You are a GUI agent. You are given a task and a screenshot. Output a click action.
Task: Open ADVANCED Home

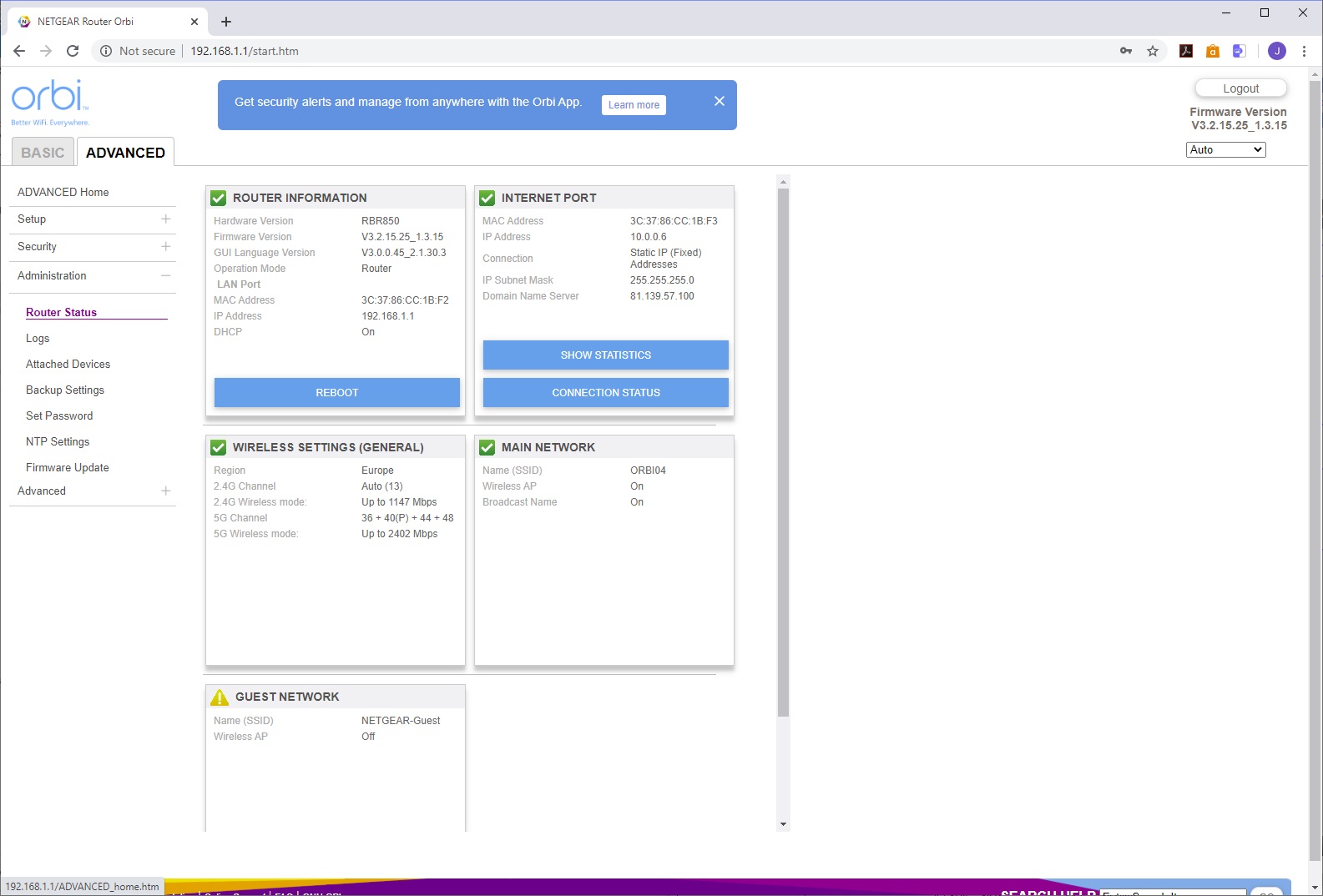coord(63,192)
